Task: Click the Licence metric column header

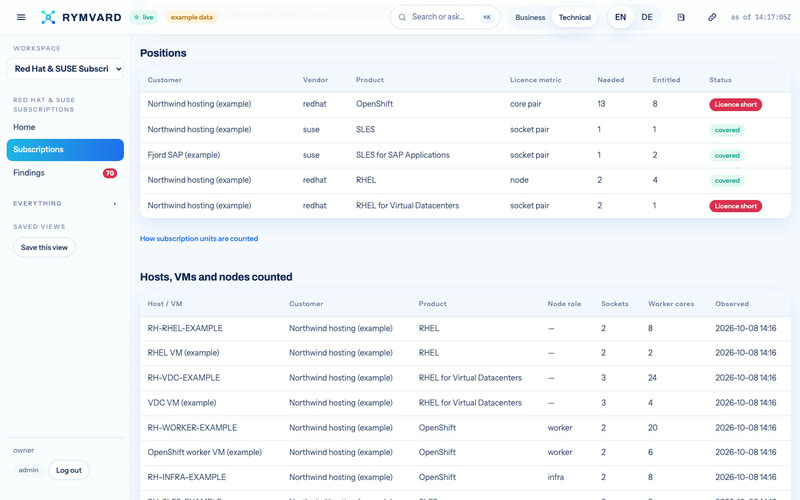Action: (x=535, y=80)
